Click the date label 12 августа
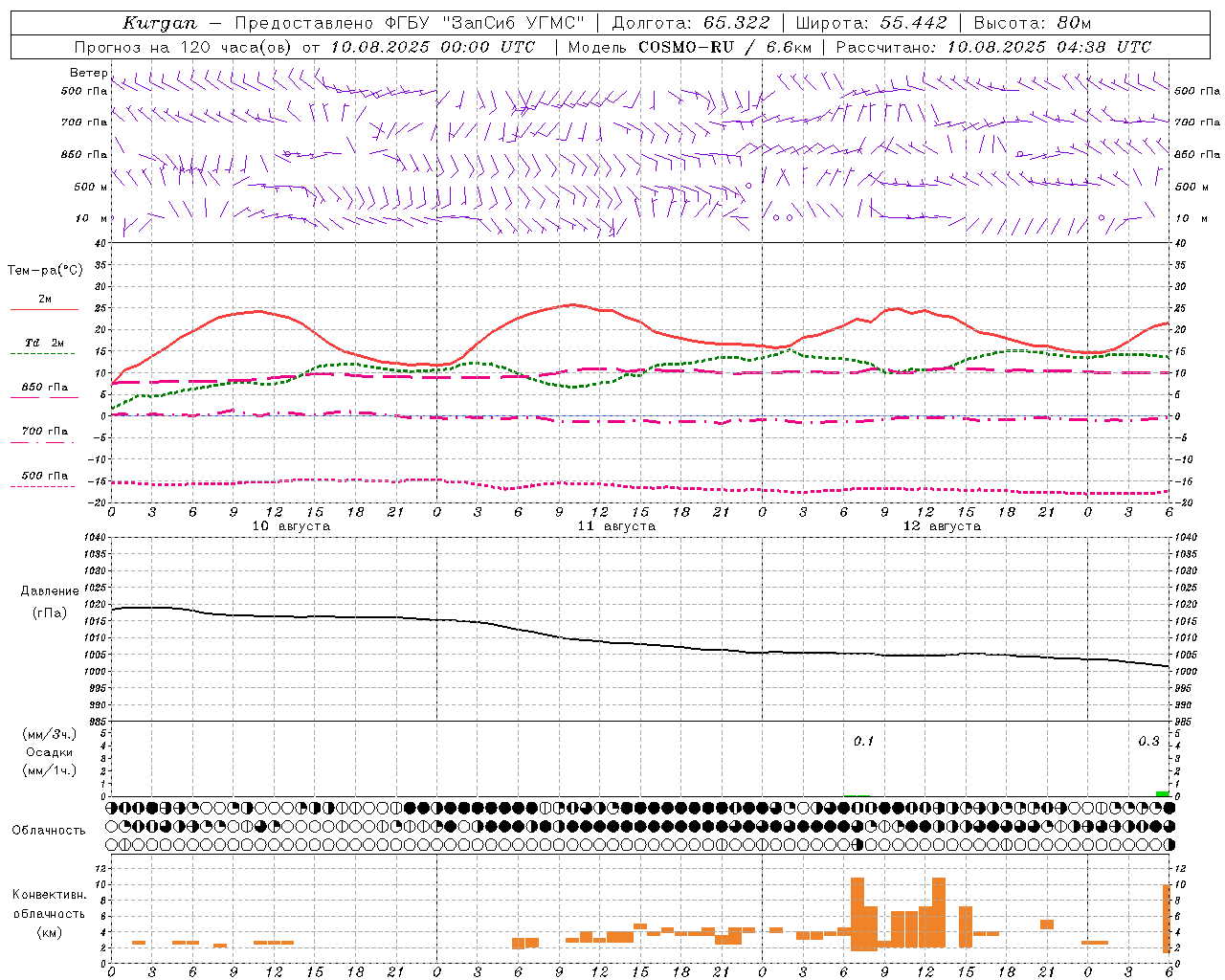This screenshot has width=1225, height=980. [942, 526]
